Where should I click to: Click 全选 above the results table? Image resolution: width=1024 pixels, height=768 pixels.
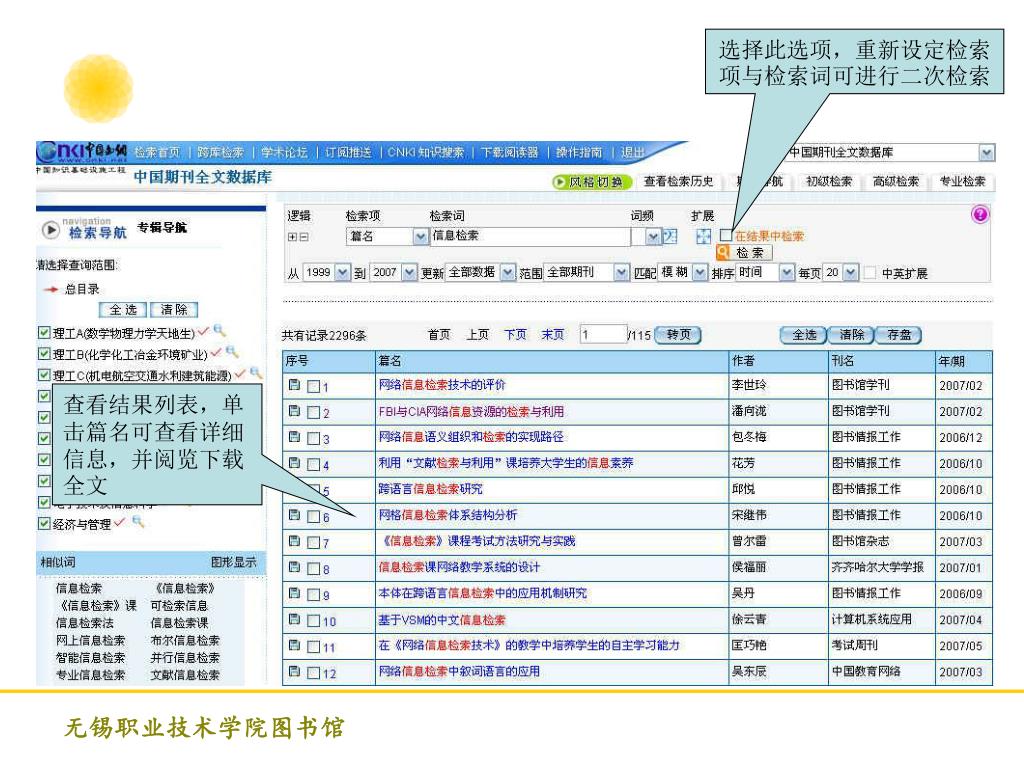(x=804, y=335)
